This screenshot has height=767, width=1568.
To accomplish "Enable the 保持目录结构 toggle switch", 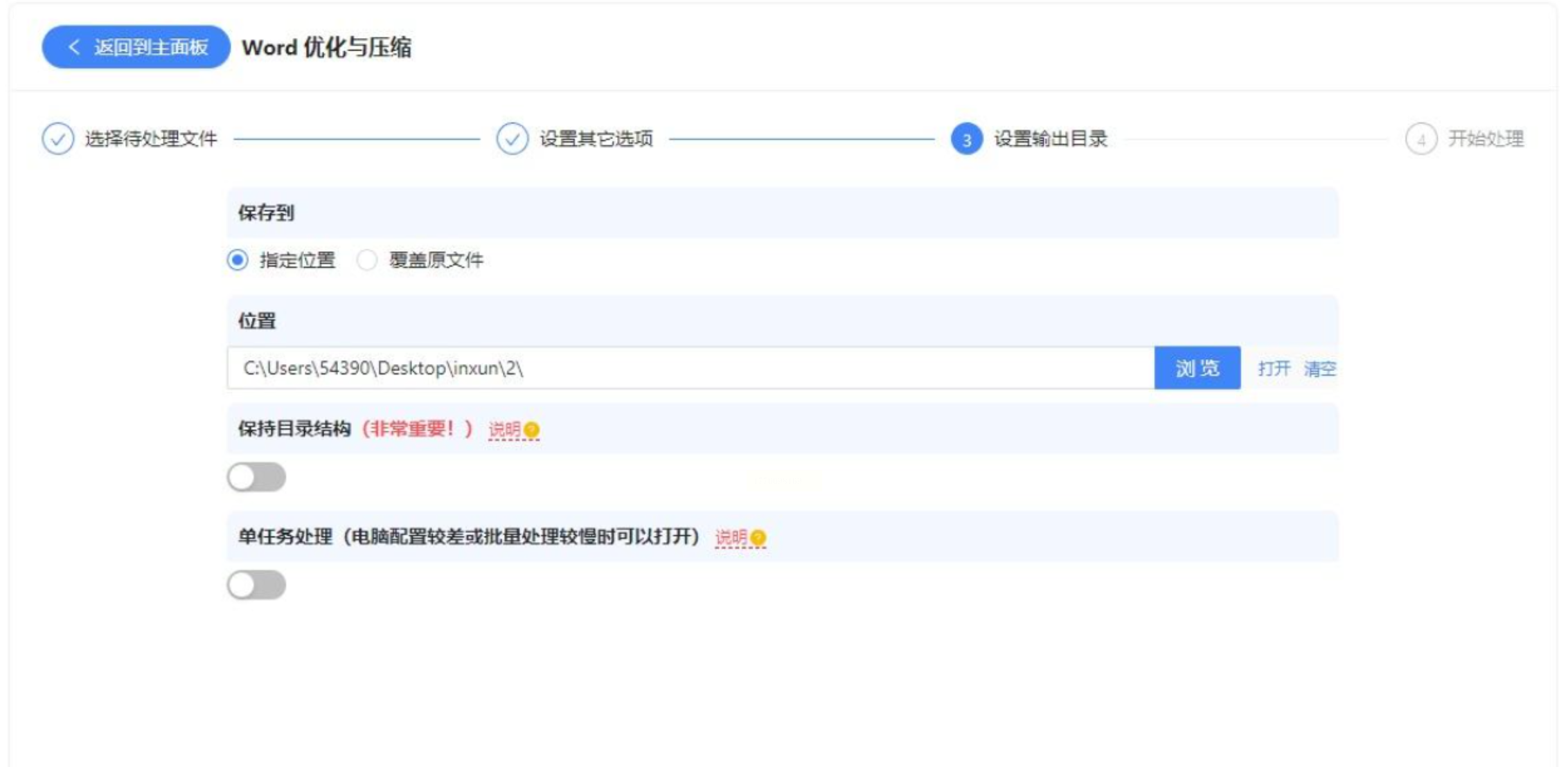I will 256,477.
